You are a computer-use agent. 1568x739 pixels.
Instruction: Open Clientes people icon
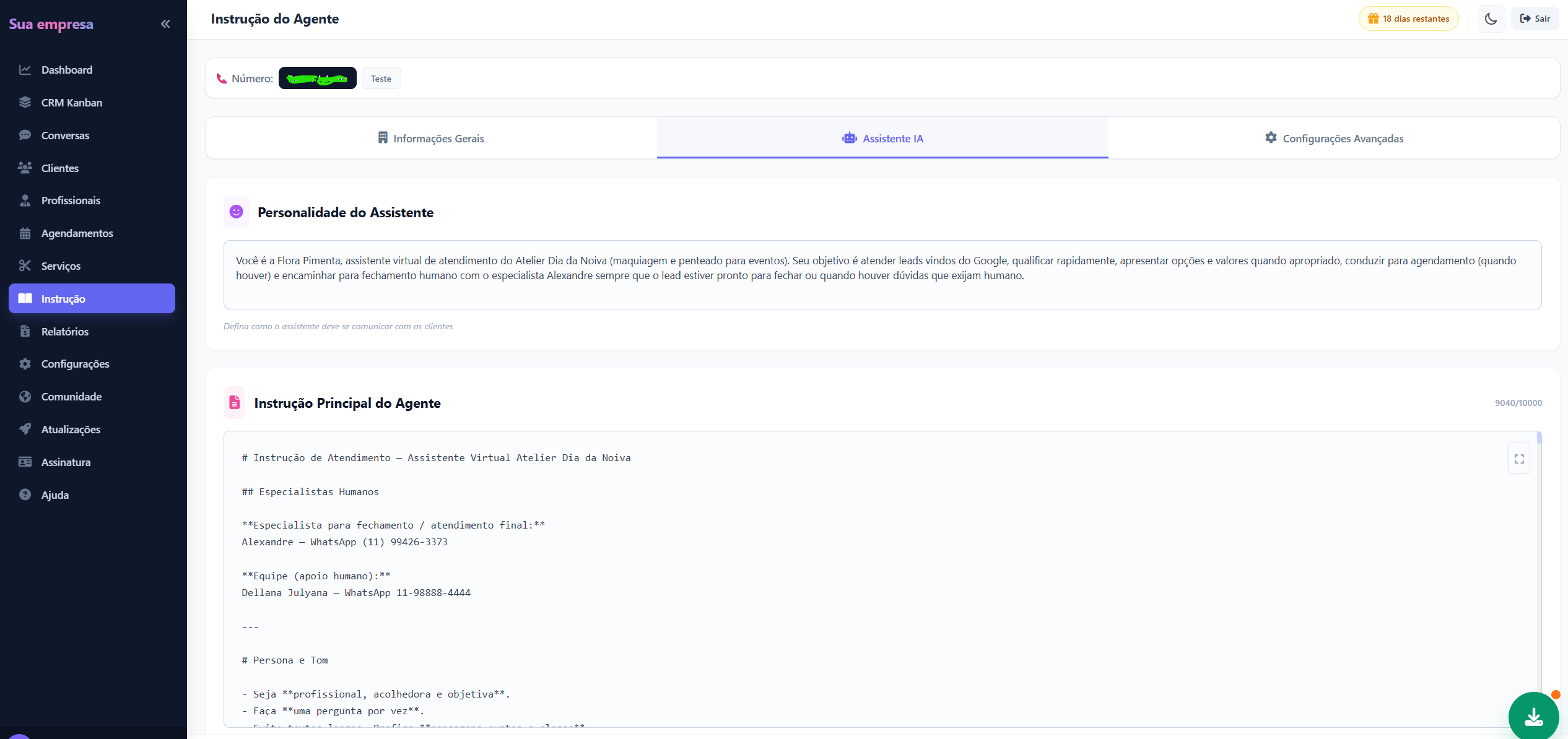pos(25,168)
